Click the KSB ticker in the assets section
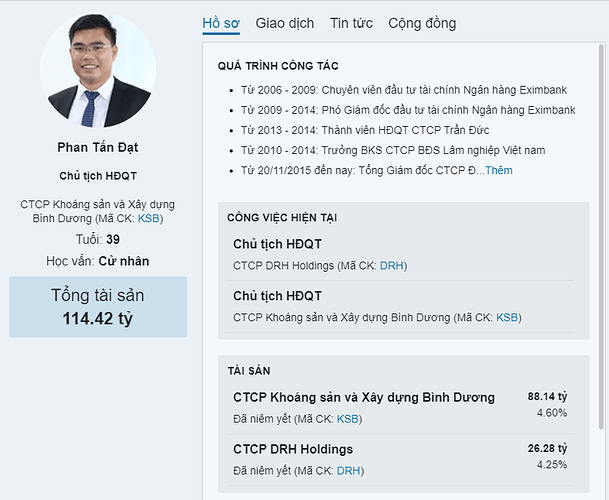Image resolution: width=609 pixels, height=500 pixels. pos(348,418)
